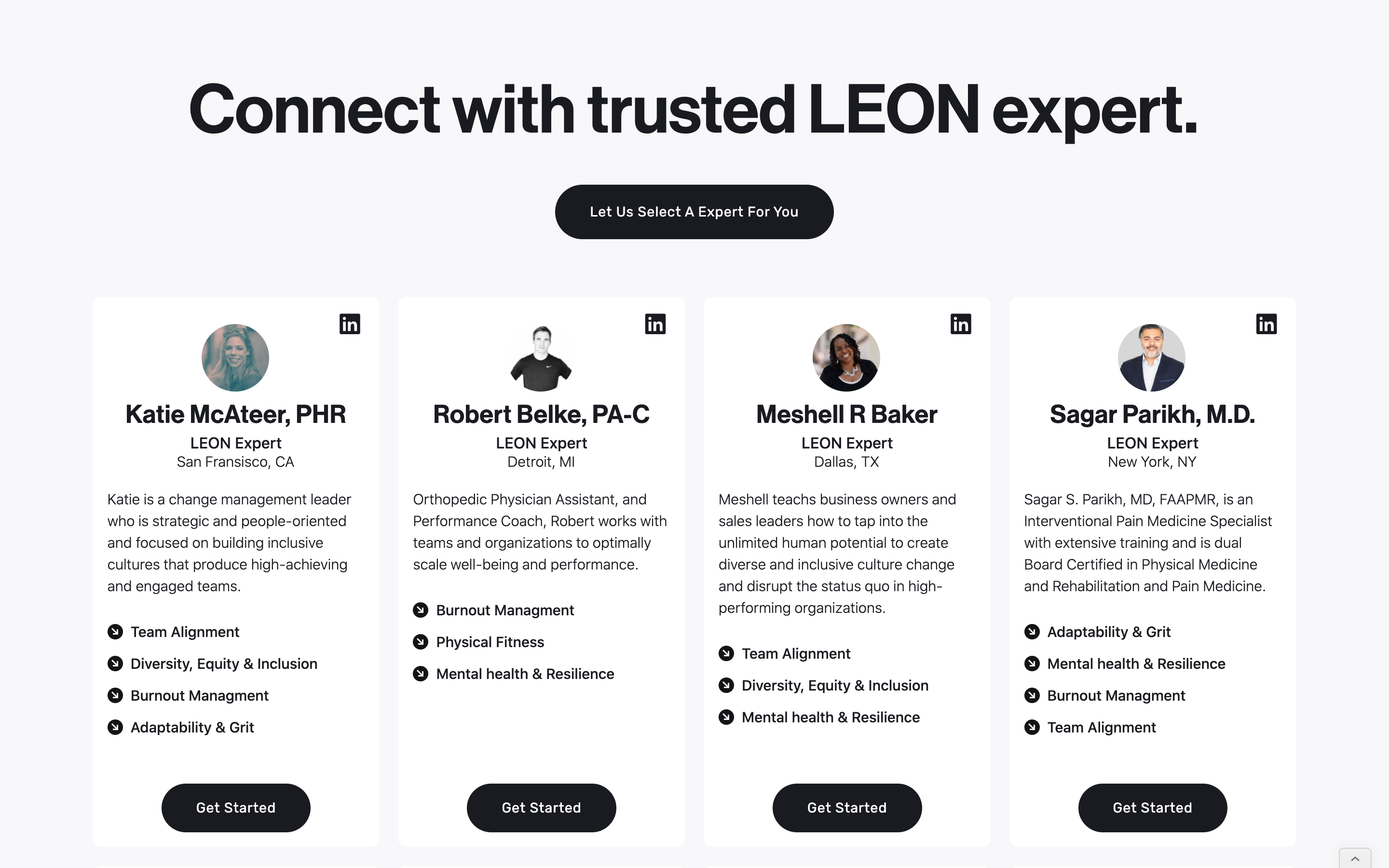Click arrow icon beside Meshell's Mental health & Resilience
Viewport: 1389px width, 868px height.
pyautogui.click(x=727, y=718)
